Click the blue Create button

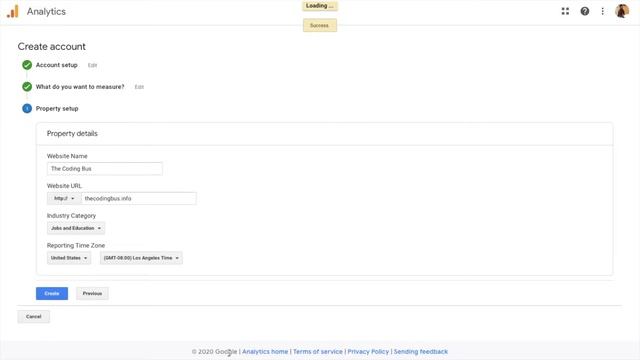52,293
